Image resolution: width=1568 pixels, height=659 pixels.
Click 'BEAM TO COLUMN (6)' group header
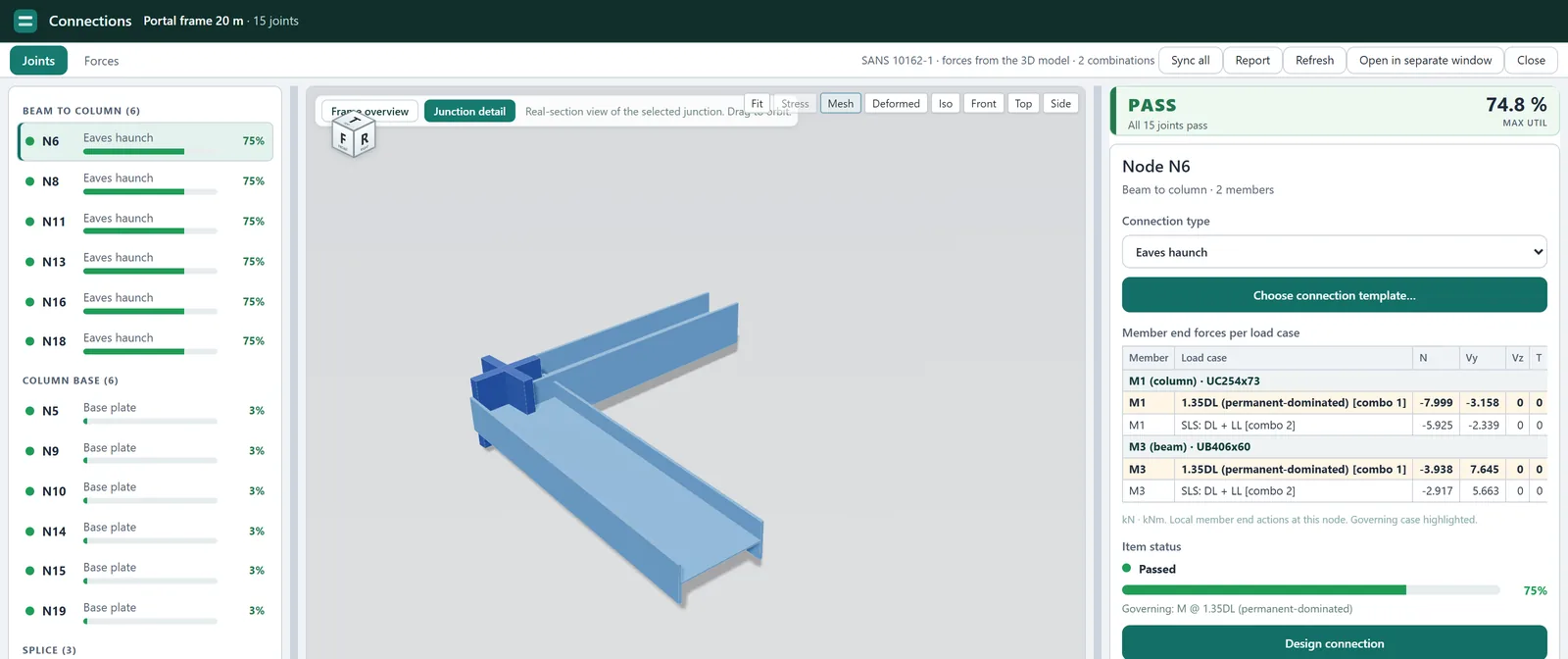tap(81, 111)
